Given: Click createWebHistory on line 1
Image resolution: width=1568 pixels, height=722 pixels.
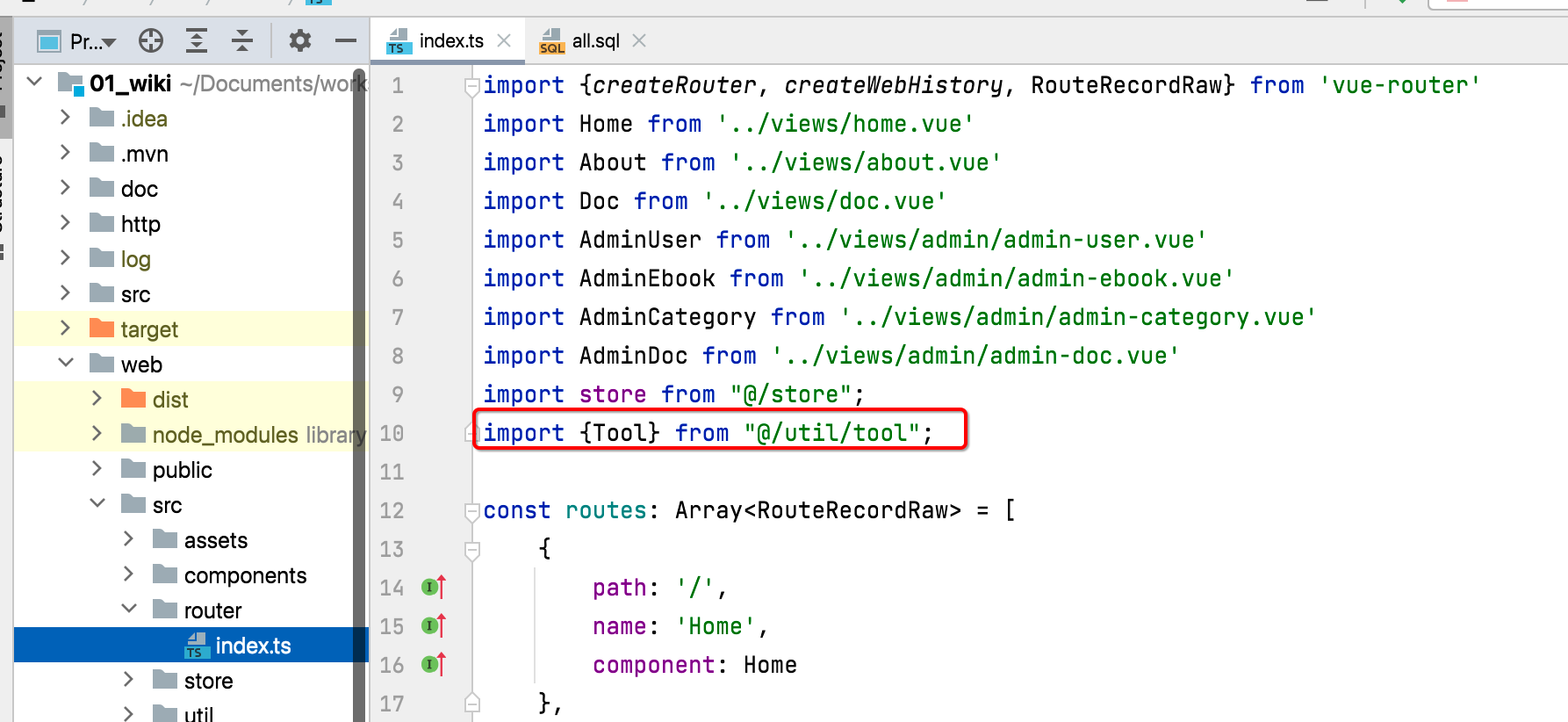Looking at the screenshot, I should coord(894,85).
